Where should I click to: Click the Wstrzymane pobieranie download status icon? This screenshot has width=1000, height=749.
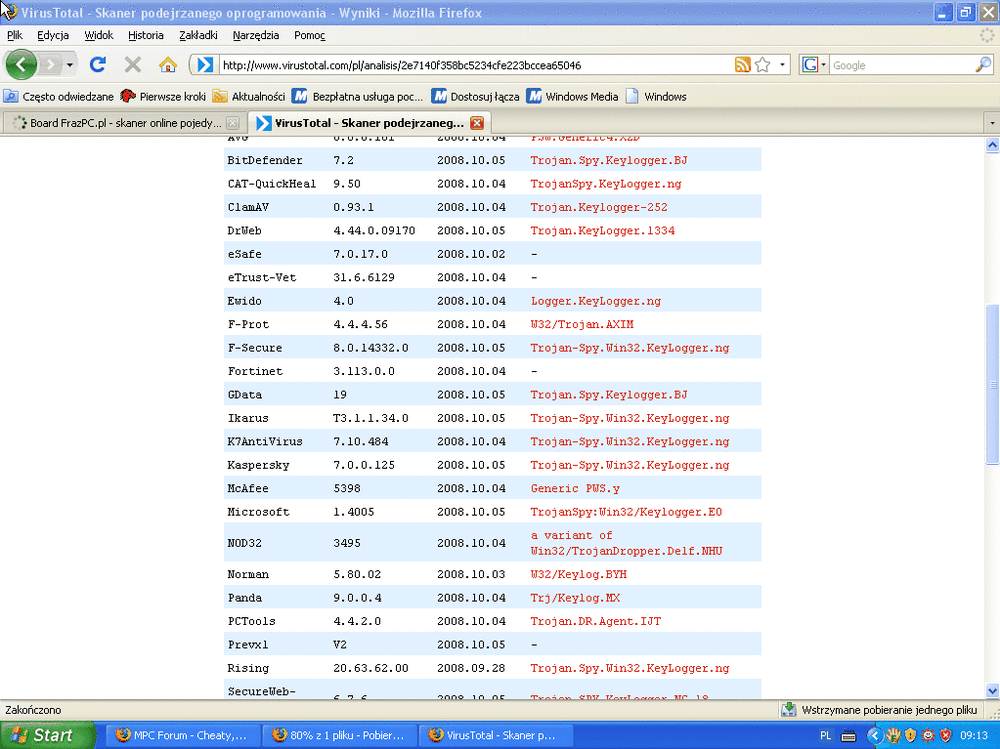click(x=789, y=709)
